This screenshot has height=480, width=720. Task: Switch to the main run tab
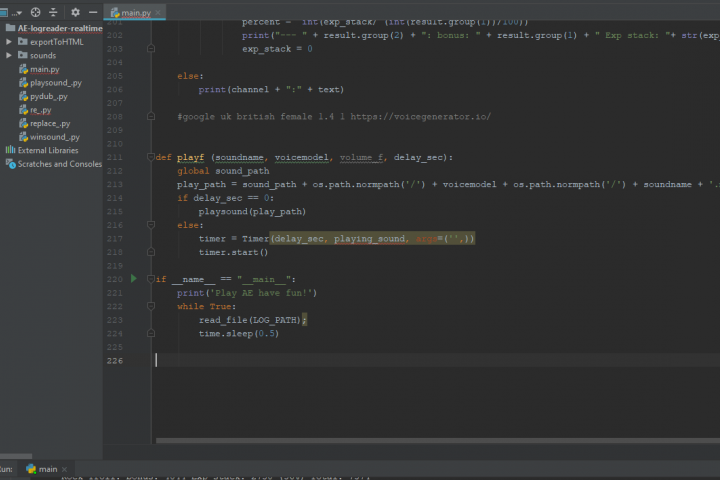coord(47,469)
